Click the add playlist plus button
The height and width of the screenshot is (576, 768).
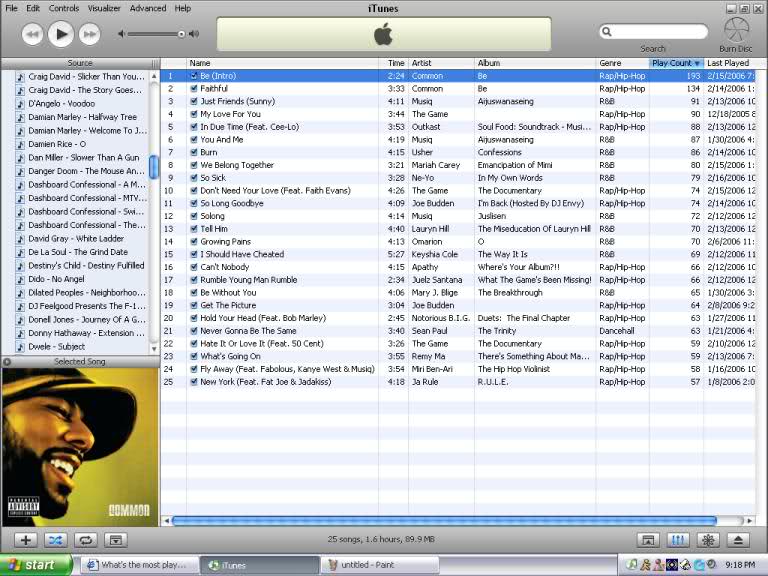click(x=26, y=540)
